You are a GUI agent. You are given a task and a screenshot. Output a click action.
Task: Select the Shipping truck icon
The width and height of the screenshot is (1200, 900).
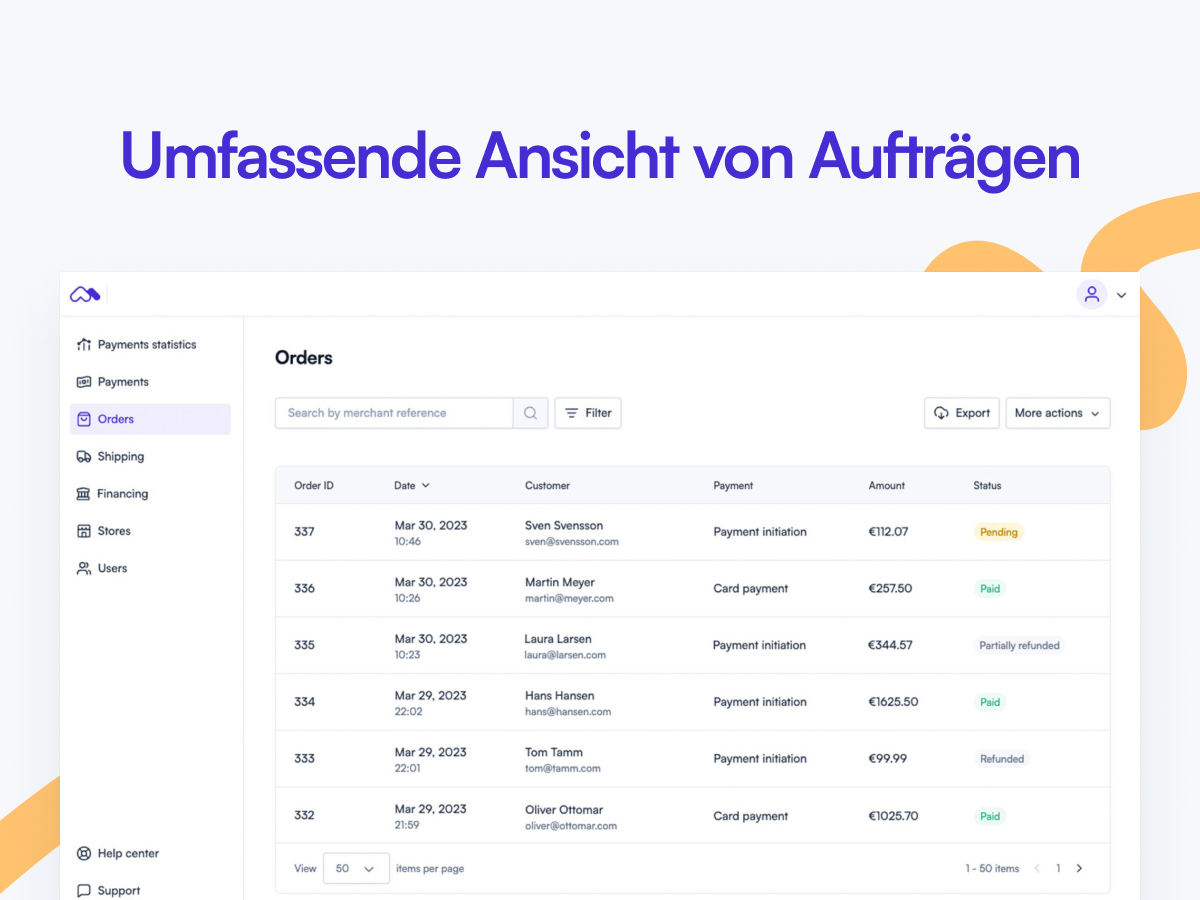coord(84,457)
